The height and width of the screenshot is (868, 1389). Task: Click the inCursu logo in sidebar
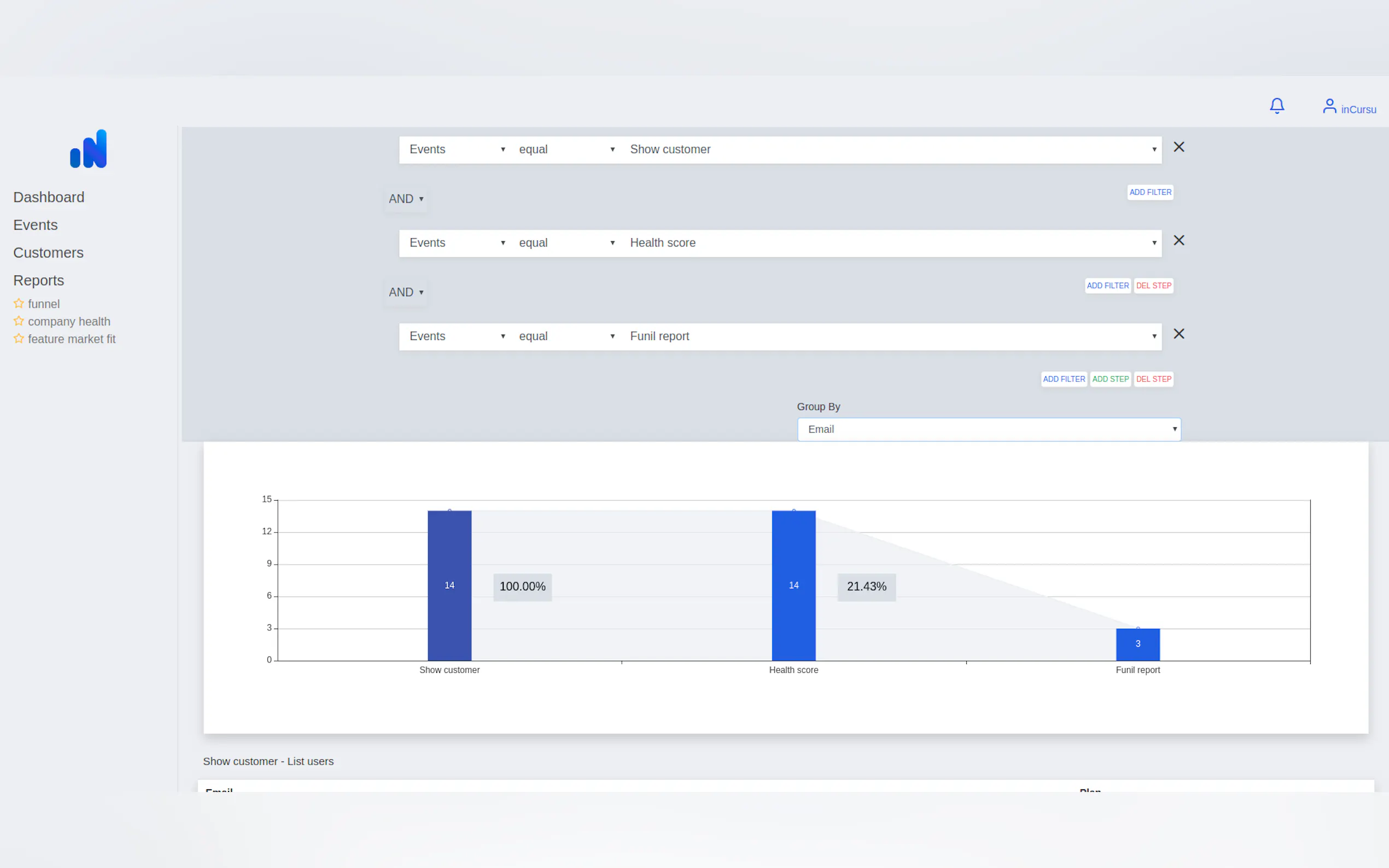[89, 149]
